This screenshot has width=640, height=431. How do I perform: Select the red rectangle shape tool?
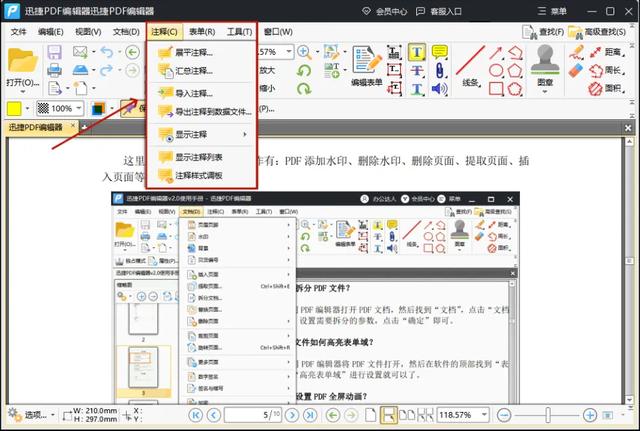(x=496, y=89)
